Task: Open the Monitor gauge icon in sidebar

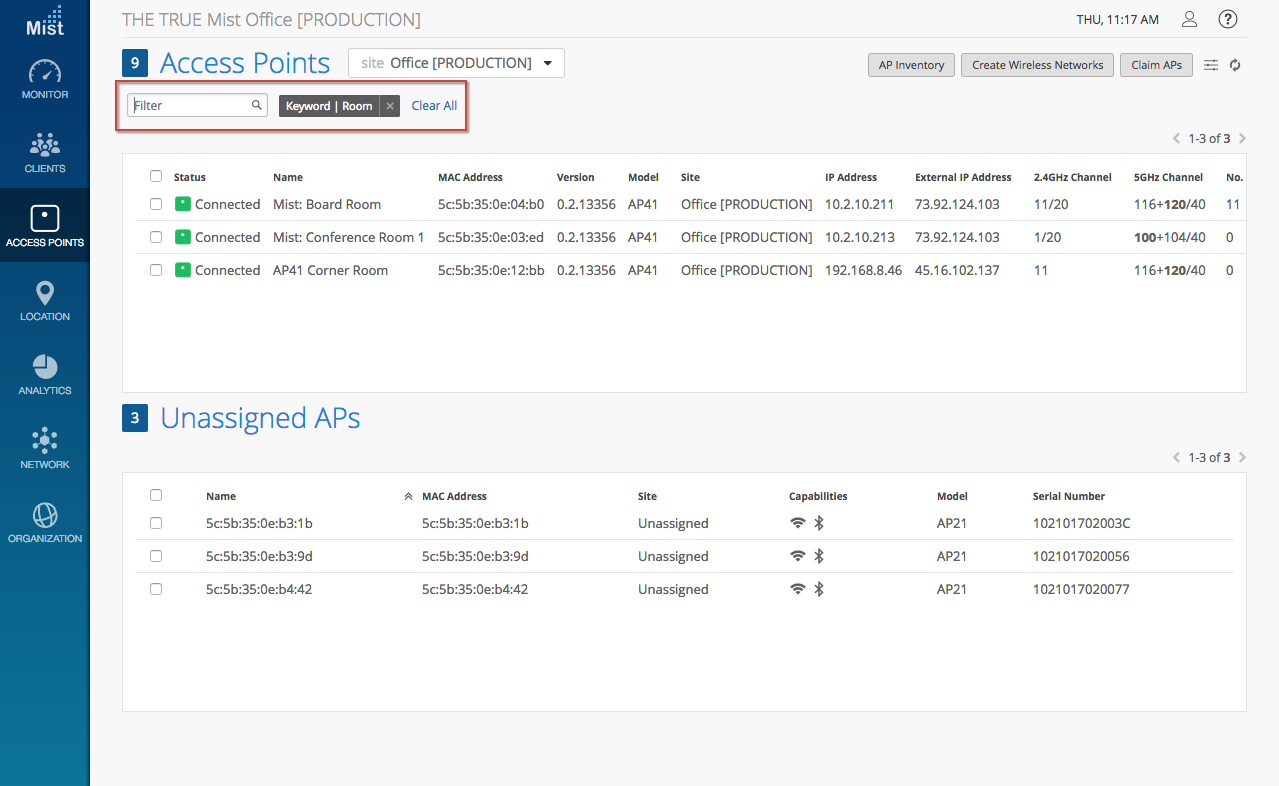Action: pos(45,74)
